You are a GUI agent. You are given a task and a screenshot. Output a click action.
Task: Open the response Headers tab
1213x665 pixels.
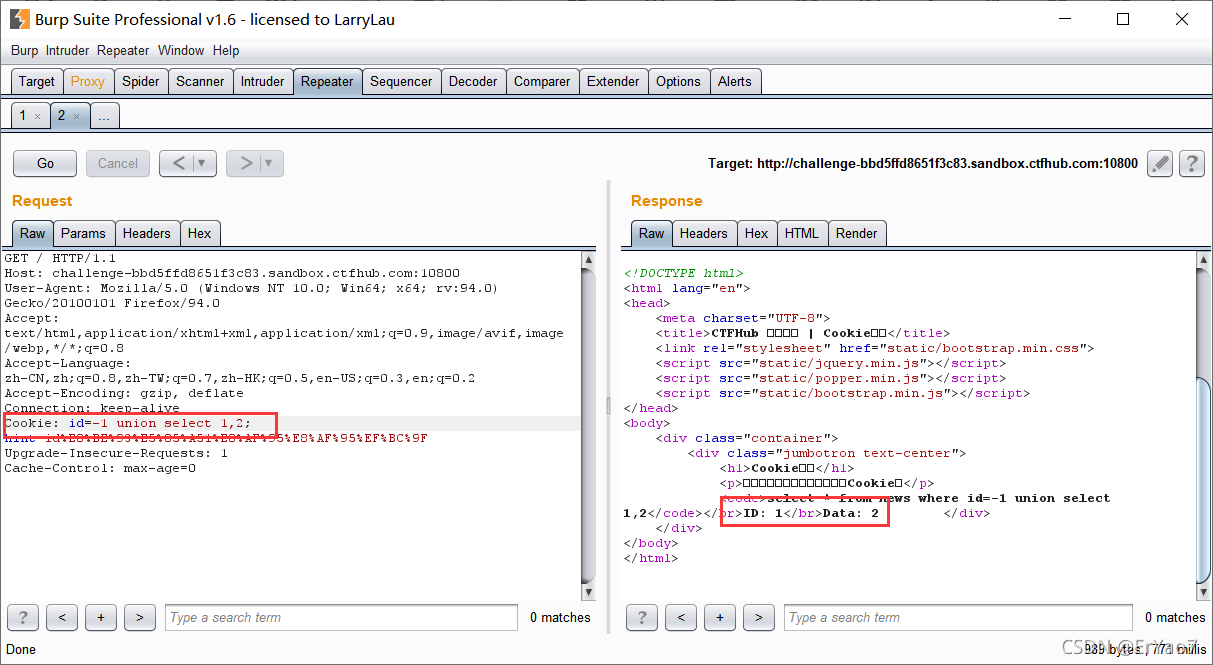pos(704,233)
